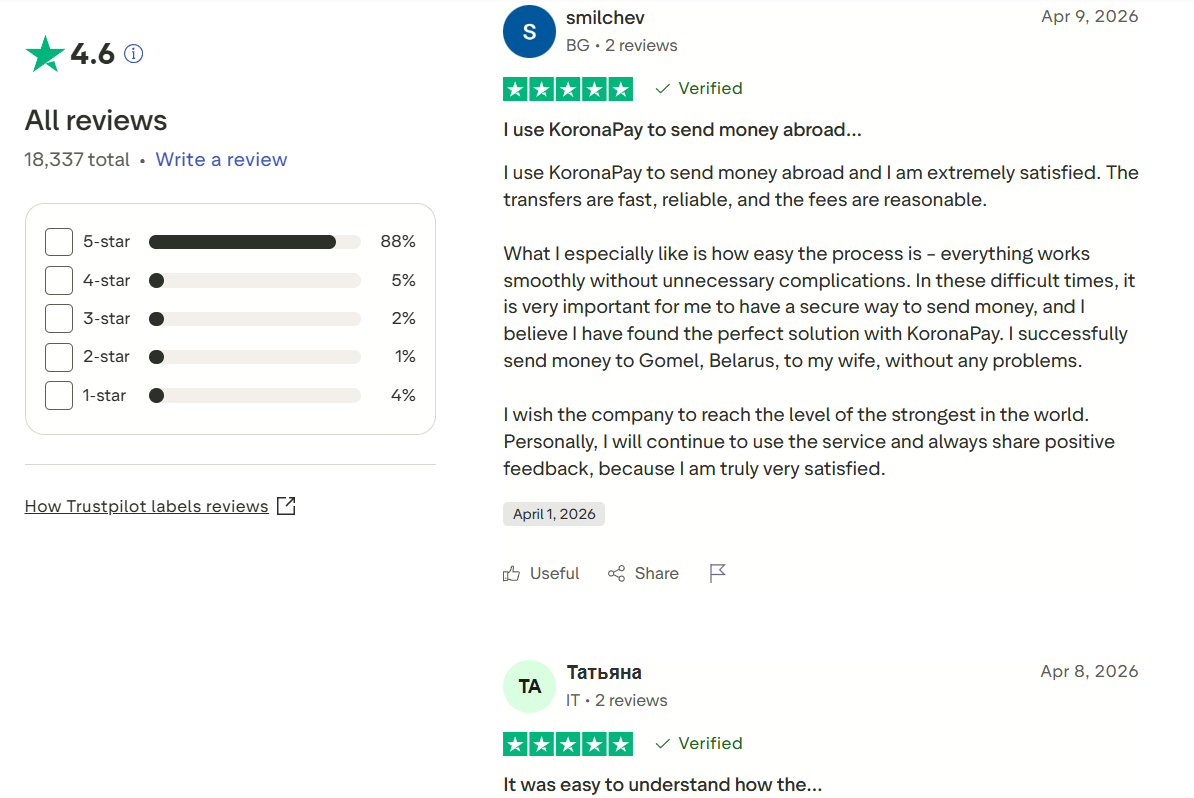The height and width of the screenshot is (798, 1194).
Task: Tick the 1-star filter checkbox
Action: (59, 395)
